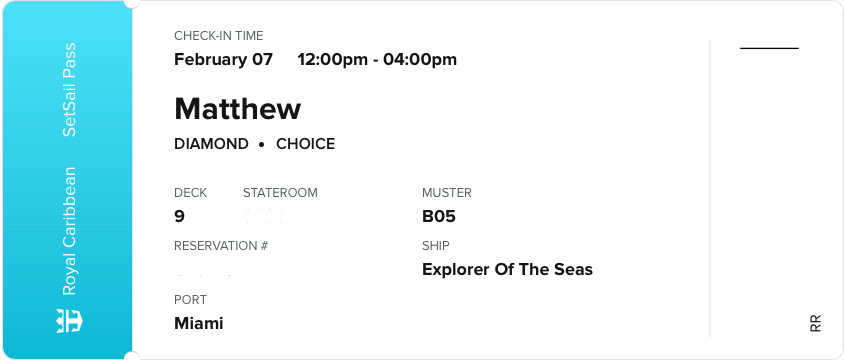Click the Miami port value
844x362 pixels.
click(199, 323)
